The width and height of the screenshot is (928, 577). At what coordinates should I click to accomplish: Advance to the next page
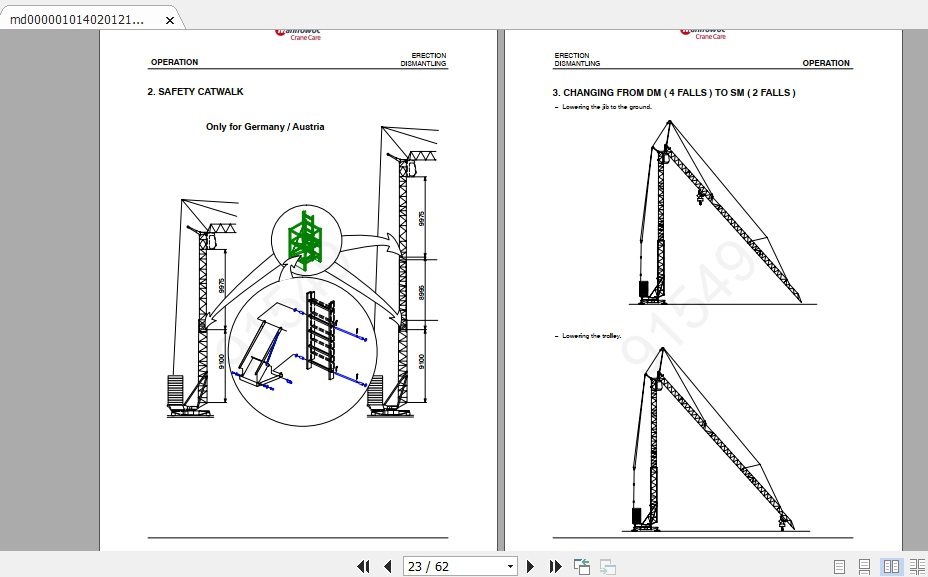[530, 566]
